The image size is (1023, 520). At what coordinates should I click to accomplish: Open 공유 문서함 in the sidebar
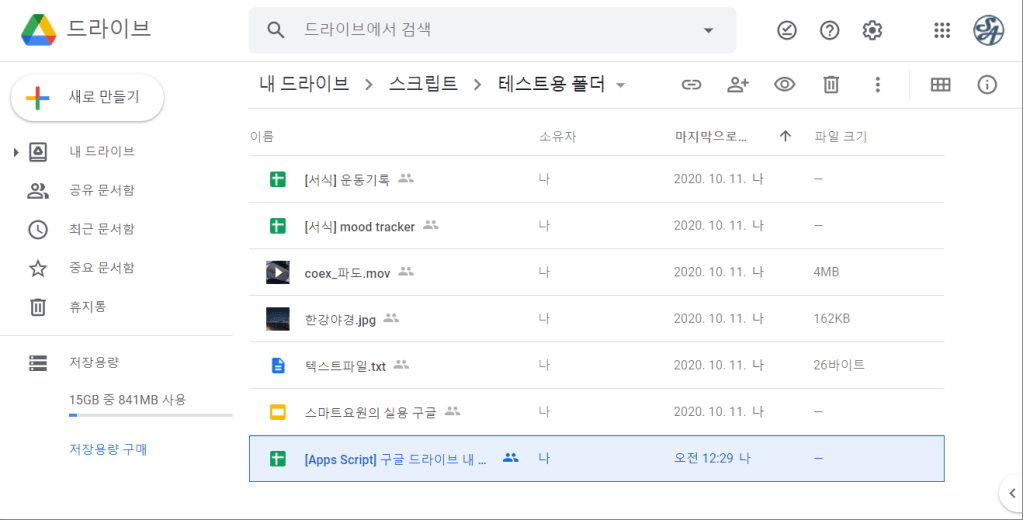(x=101, y=190)
